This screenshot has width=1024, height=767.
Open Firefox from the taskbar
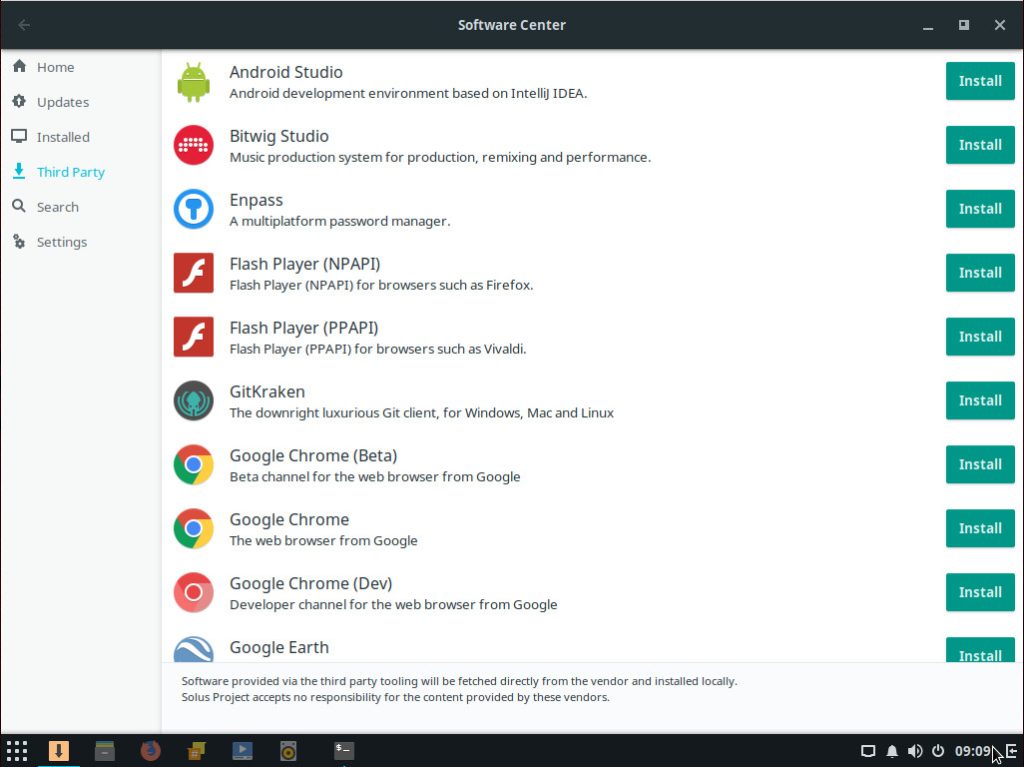coord(151,750)
